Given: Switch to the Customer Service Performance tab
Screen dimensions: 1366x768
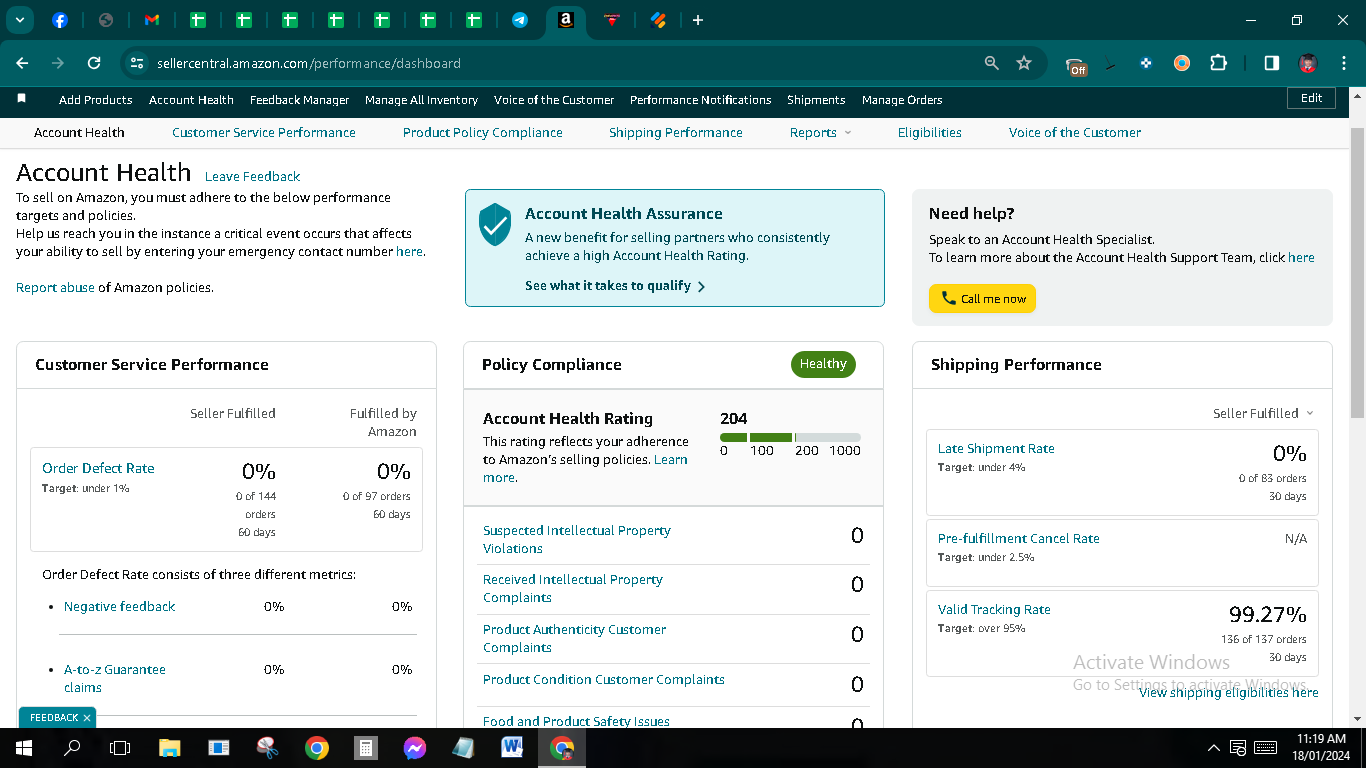Looking at the screenshot, I should [x=264, y=132].
